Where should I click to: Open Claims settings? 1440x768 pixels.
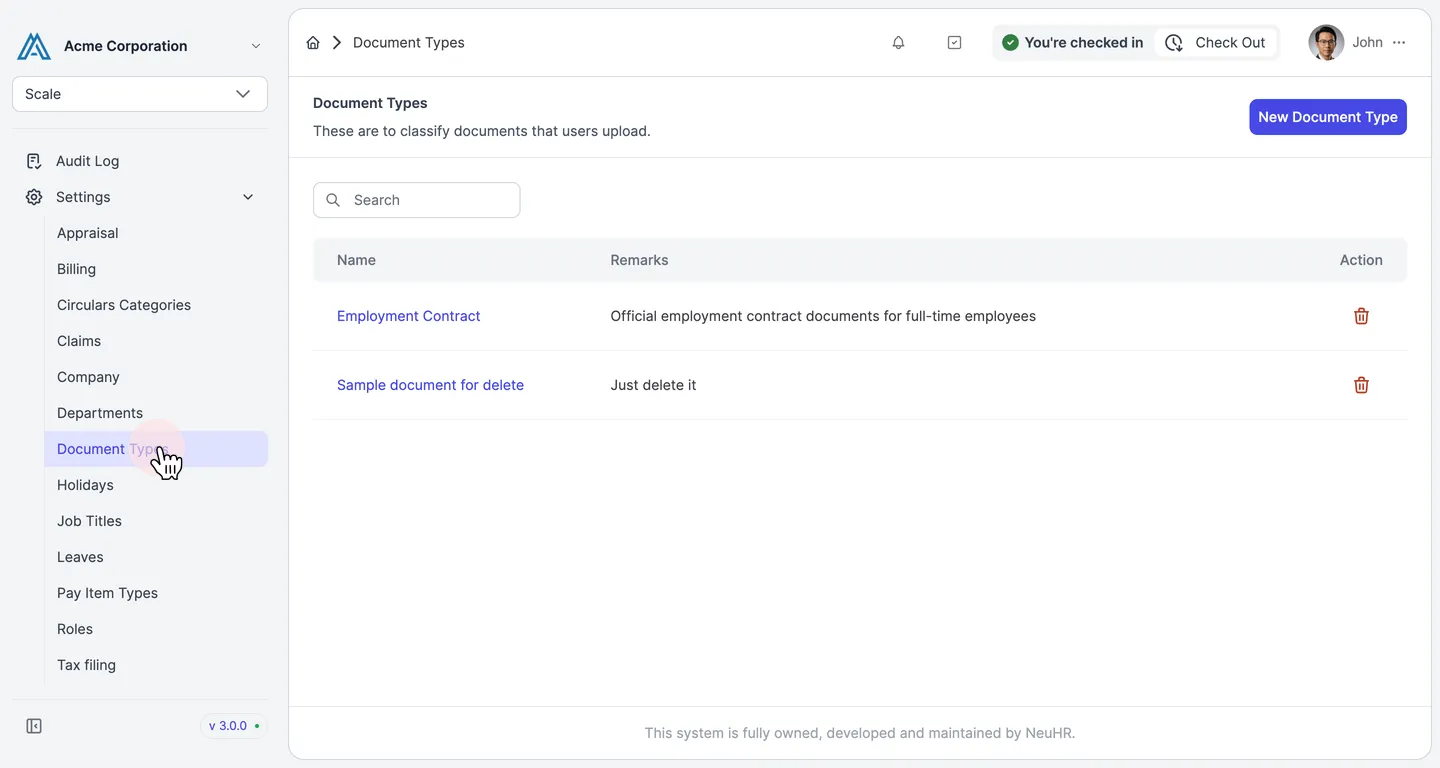[79, 341]
